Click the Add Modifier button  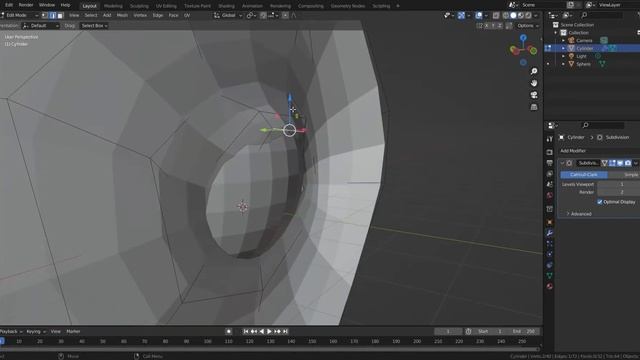tap(573, 151)
